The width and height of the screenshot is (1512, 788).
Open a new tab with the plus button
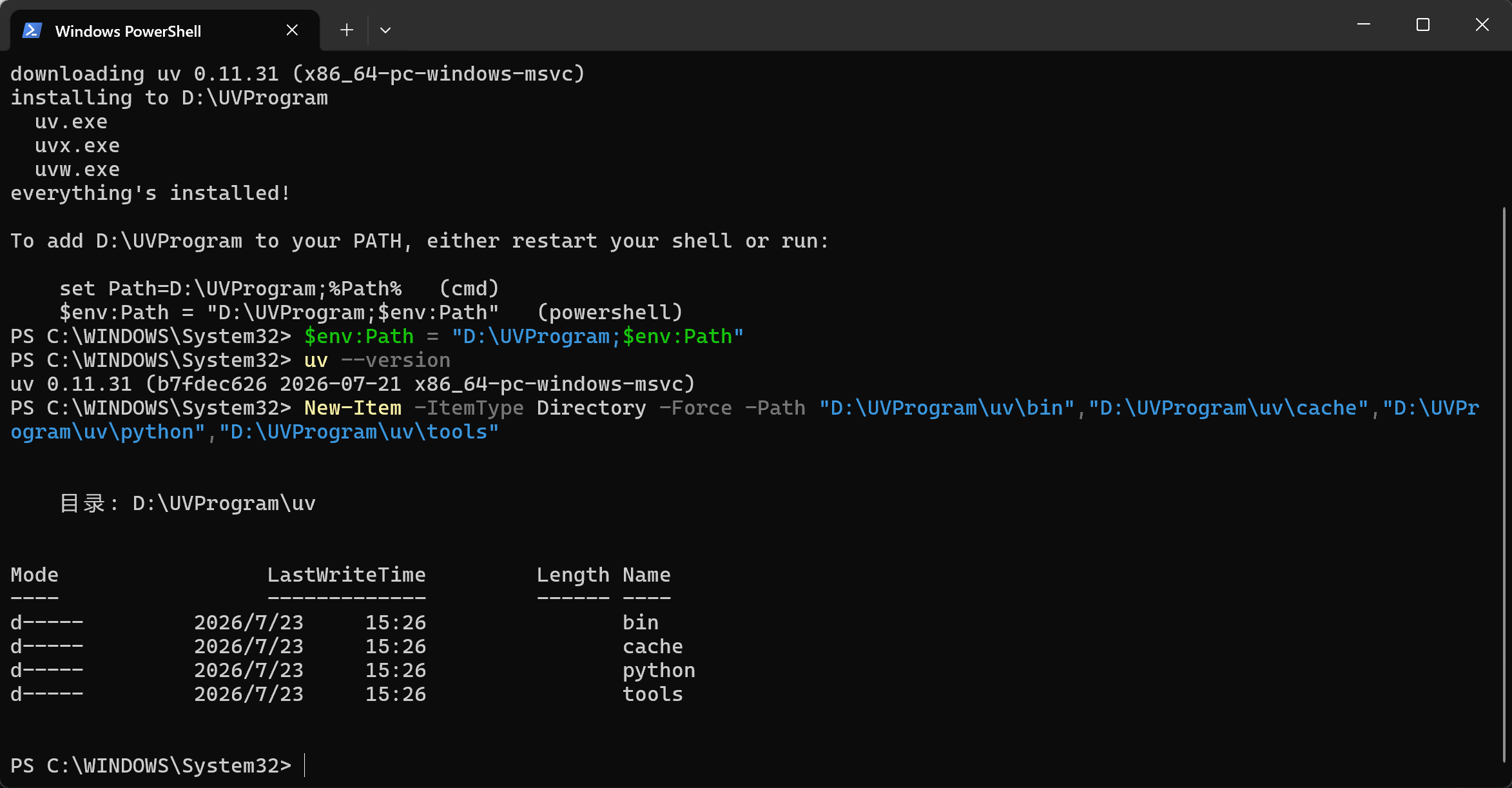pos(347,30)
